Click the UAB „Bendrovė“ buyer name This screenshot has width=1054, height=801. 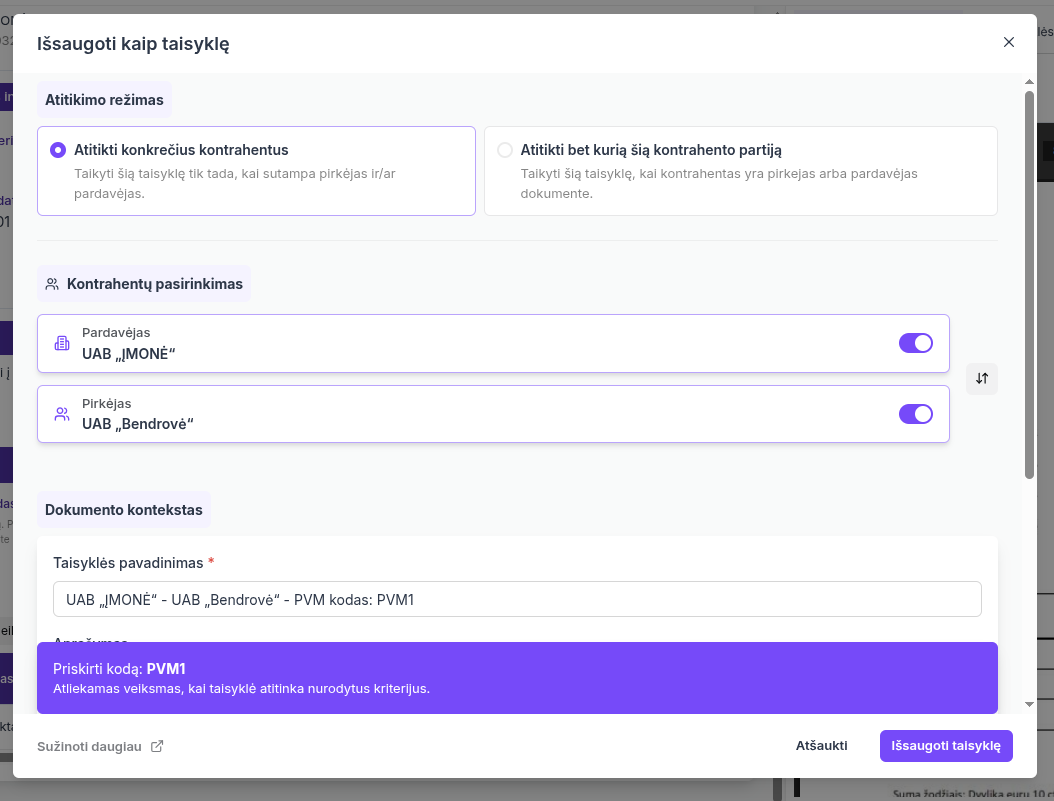pos(137,423)
